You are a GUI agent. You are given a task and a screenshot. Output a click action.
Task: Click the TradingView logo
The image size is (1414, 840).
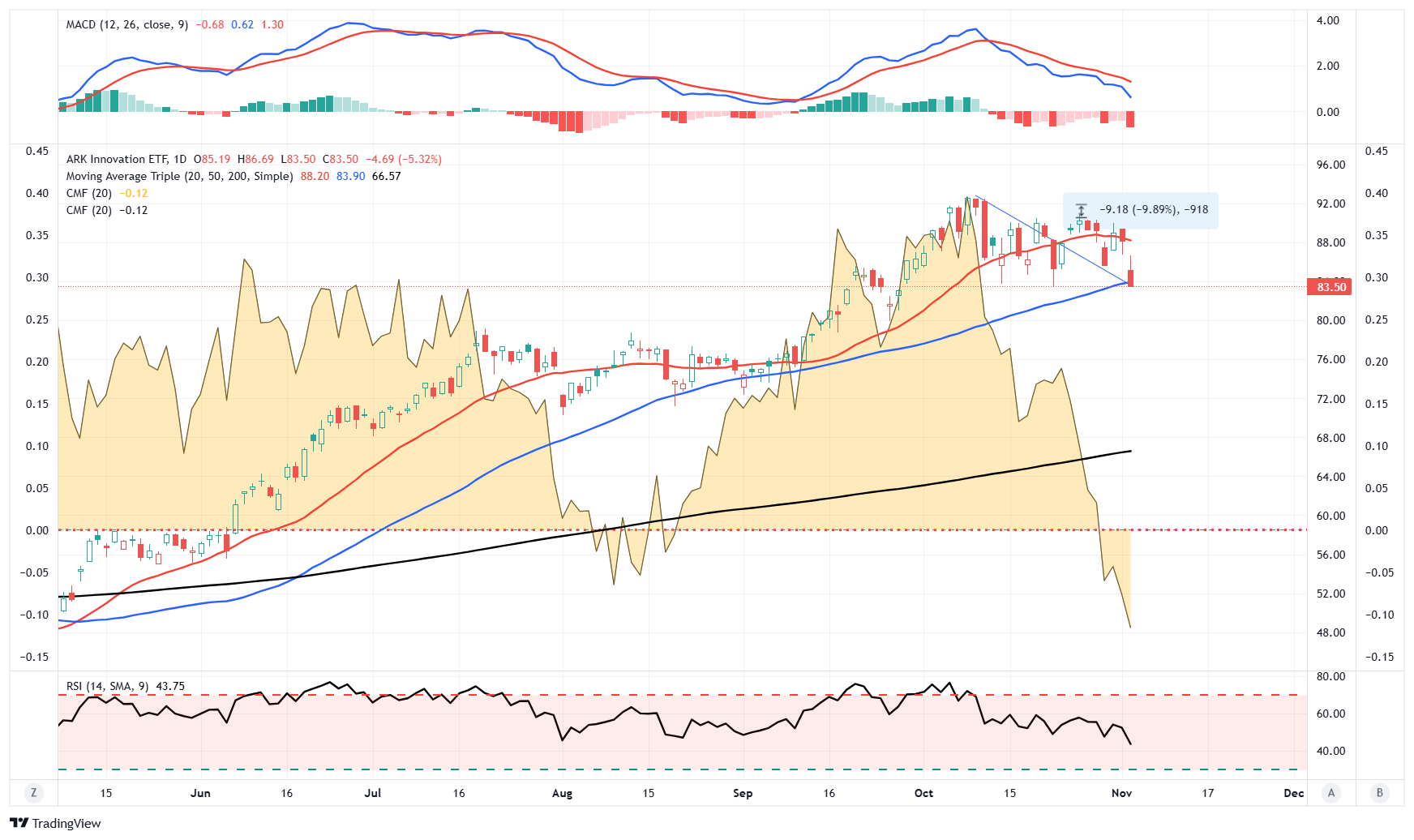click(x=55, y=823)
